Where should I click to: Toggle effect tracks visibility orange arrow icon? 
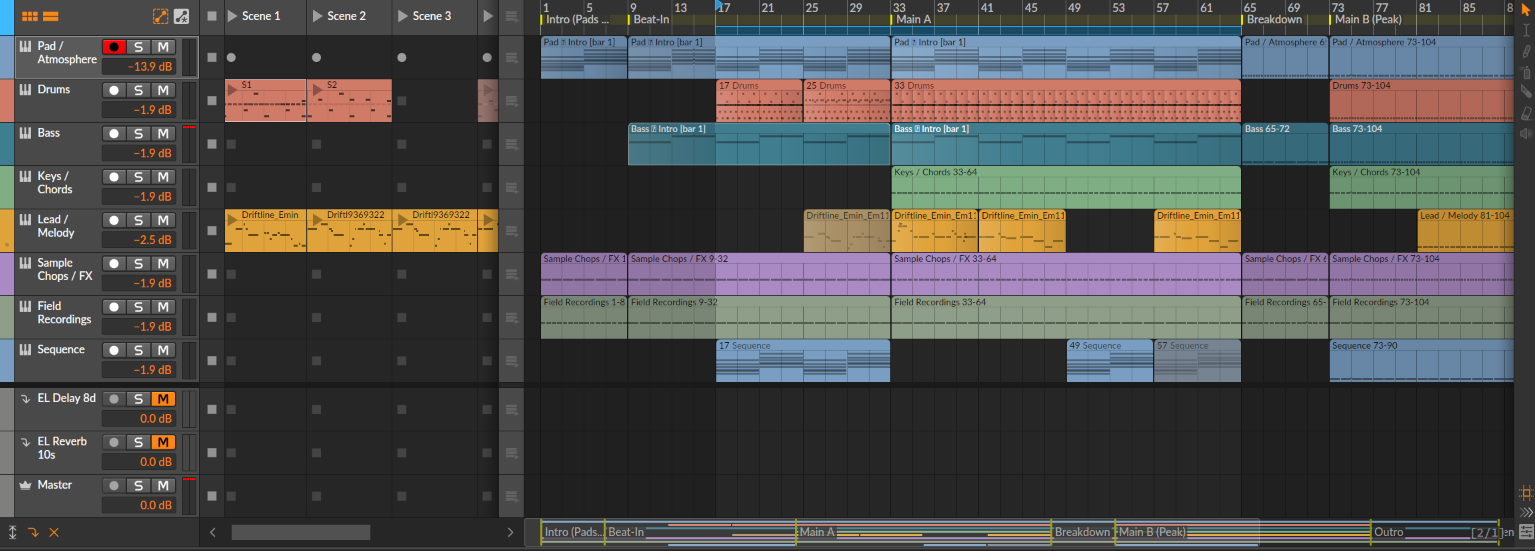point(33,532)
